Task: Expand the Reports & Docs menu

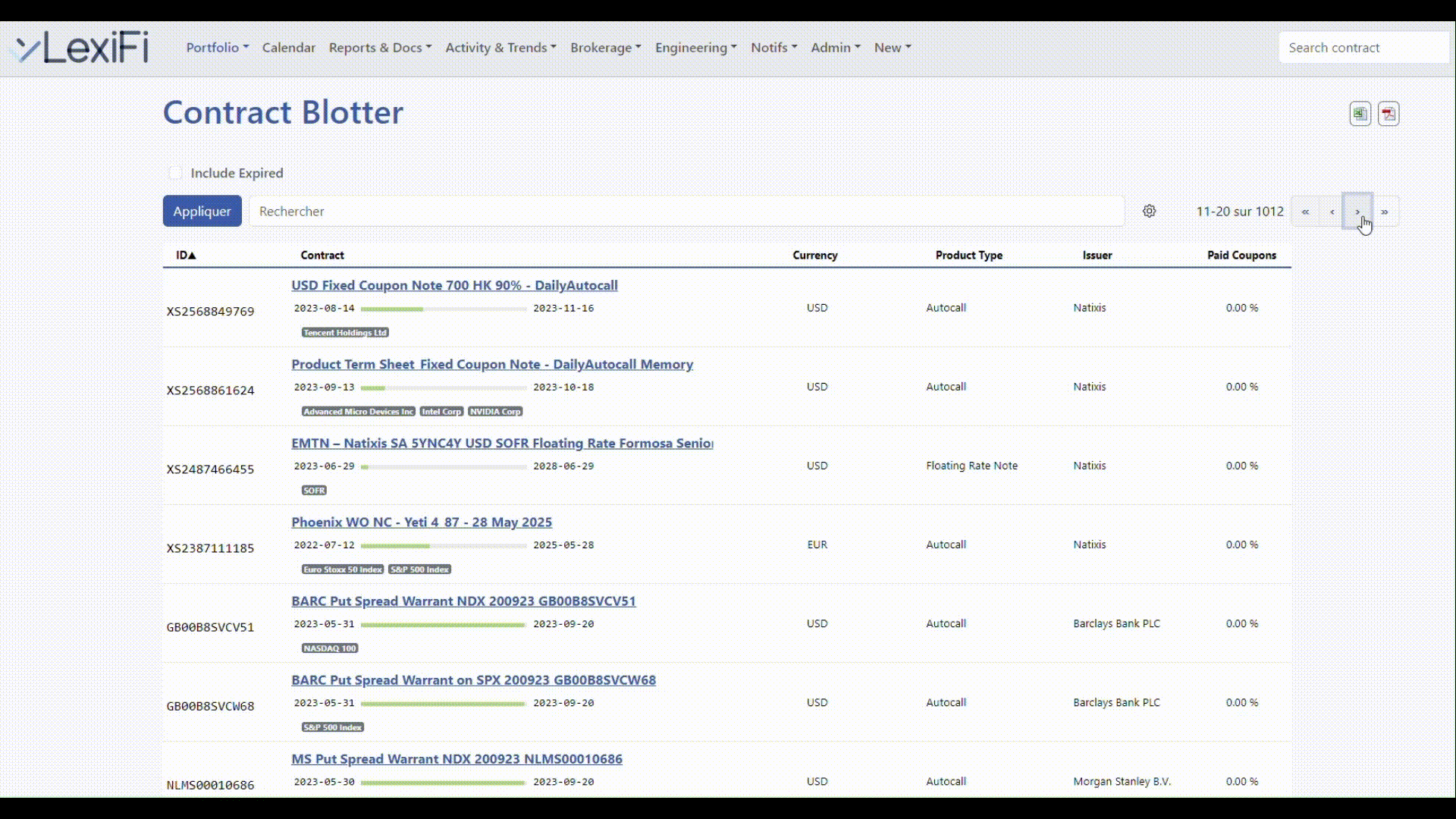Action: coord(380,47)
